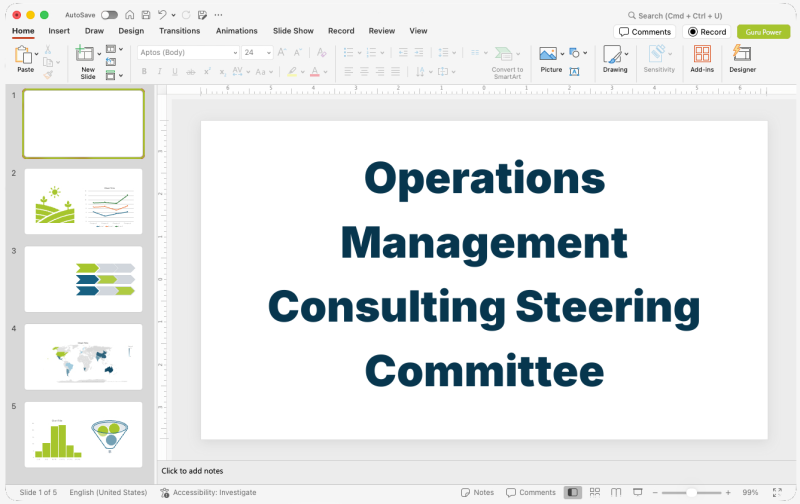This screenshot has height=504, width=800.
Task: Select slide 3 thumbnail with chevron arrows
Action: [x=84, y=279]
